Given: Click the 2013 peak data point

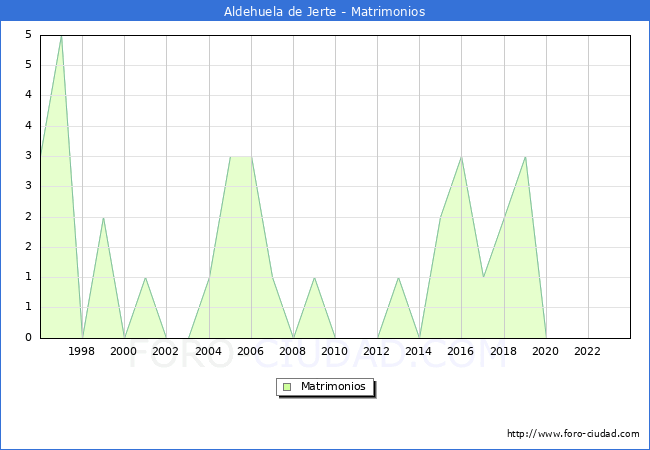Looking at the screenshot, I should pyautogui.click(x=398, y=278).
